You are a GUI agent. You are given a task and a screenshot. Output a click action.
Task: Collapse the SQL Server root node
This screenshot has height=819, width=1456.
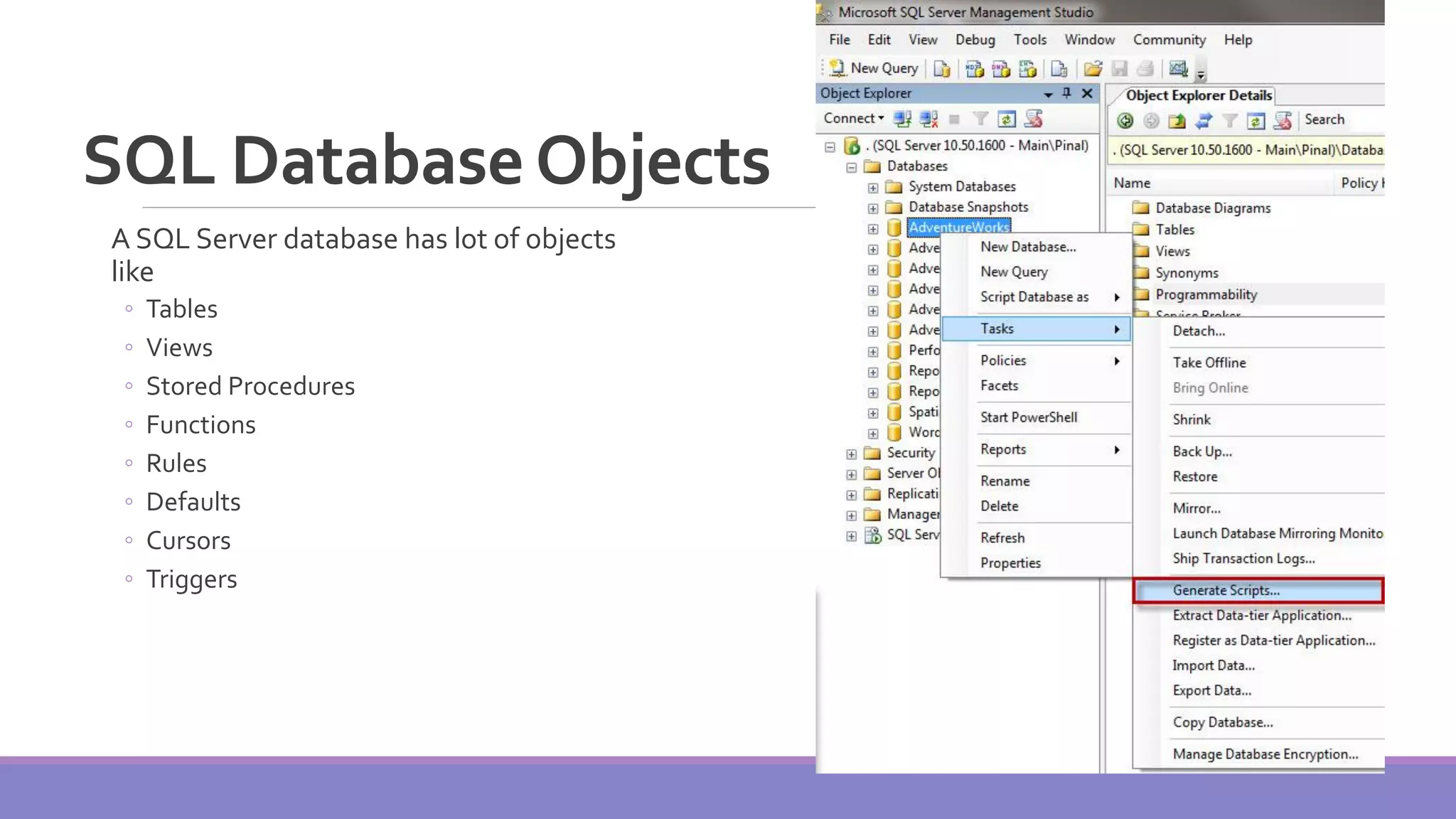tap(830, 146)
